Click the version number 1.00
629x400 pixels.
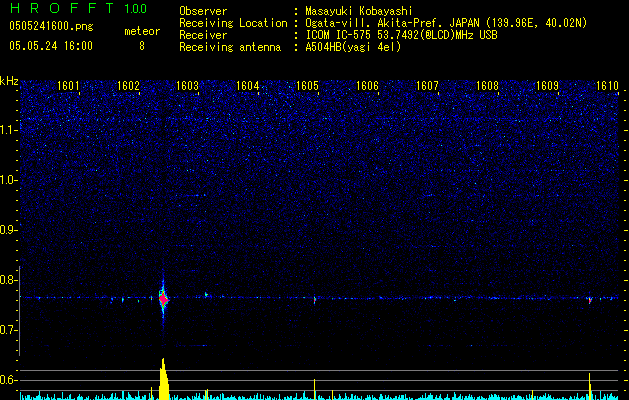(135, 9)
